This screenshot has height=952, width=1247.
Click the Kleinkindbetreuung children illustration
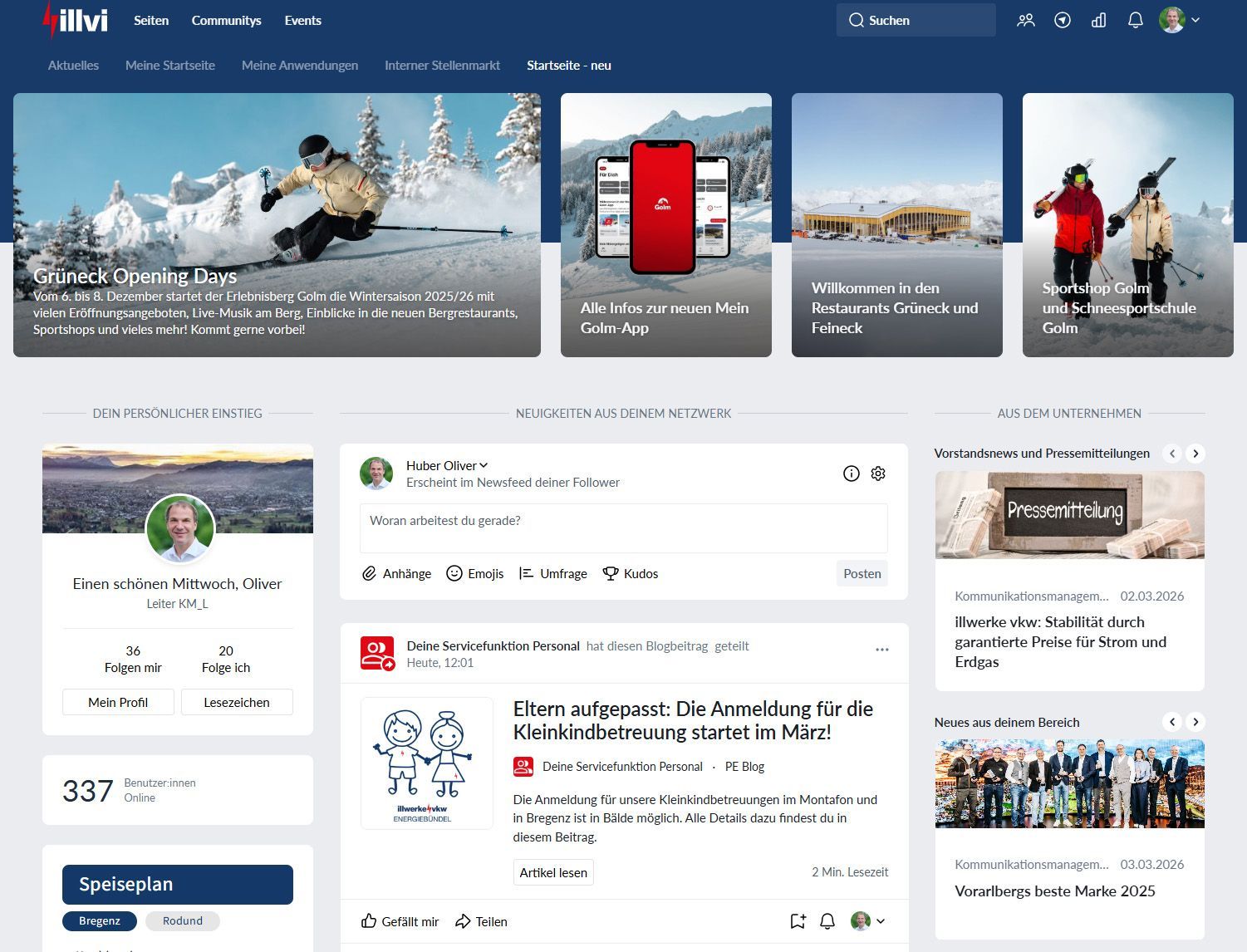tap(427, 763)
